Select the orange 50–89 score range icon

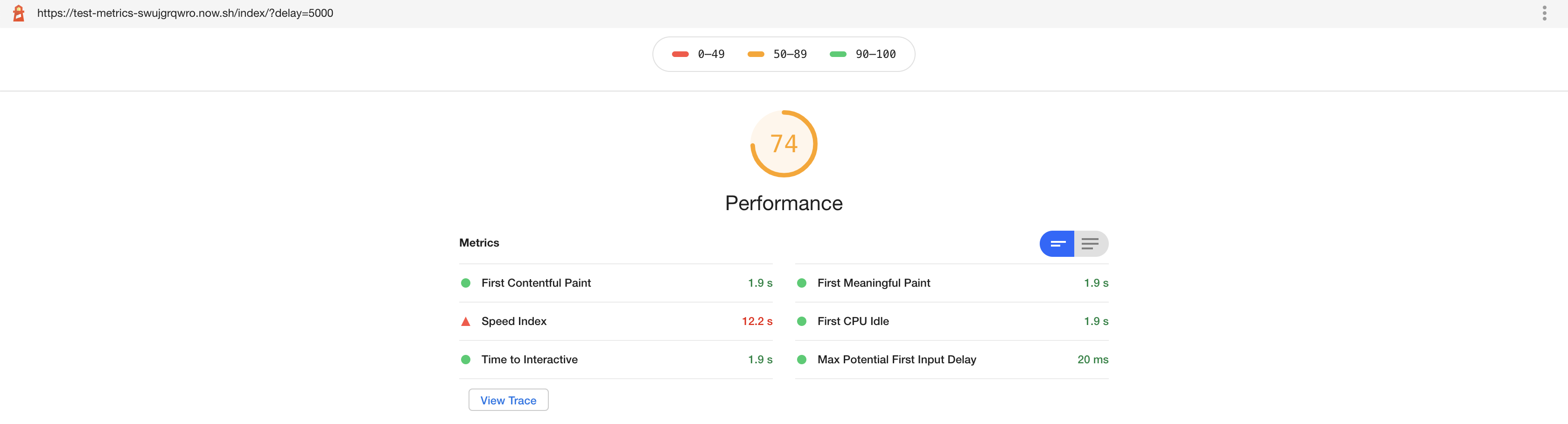pyautogui.click(x=756, y=54)
